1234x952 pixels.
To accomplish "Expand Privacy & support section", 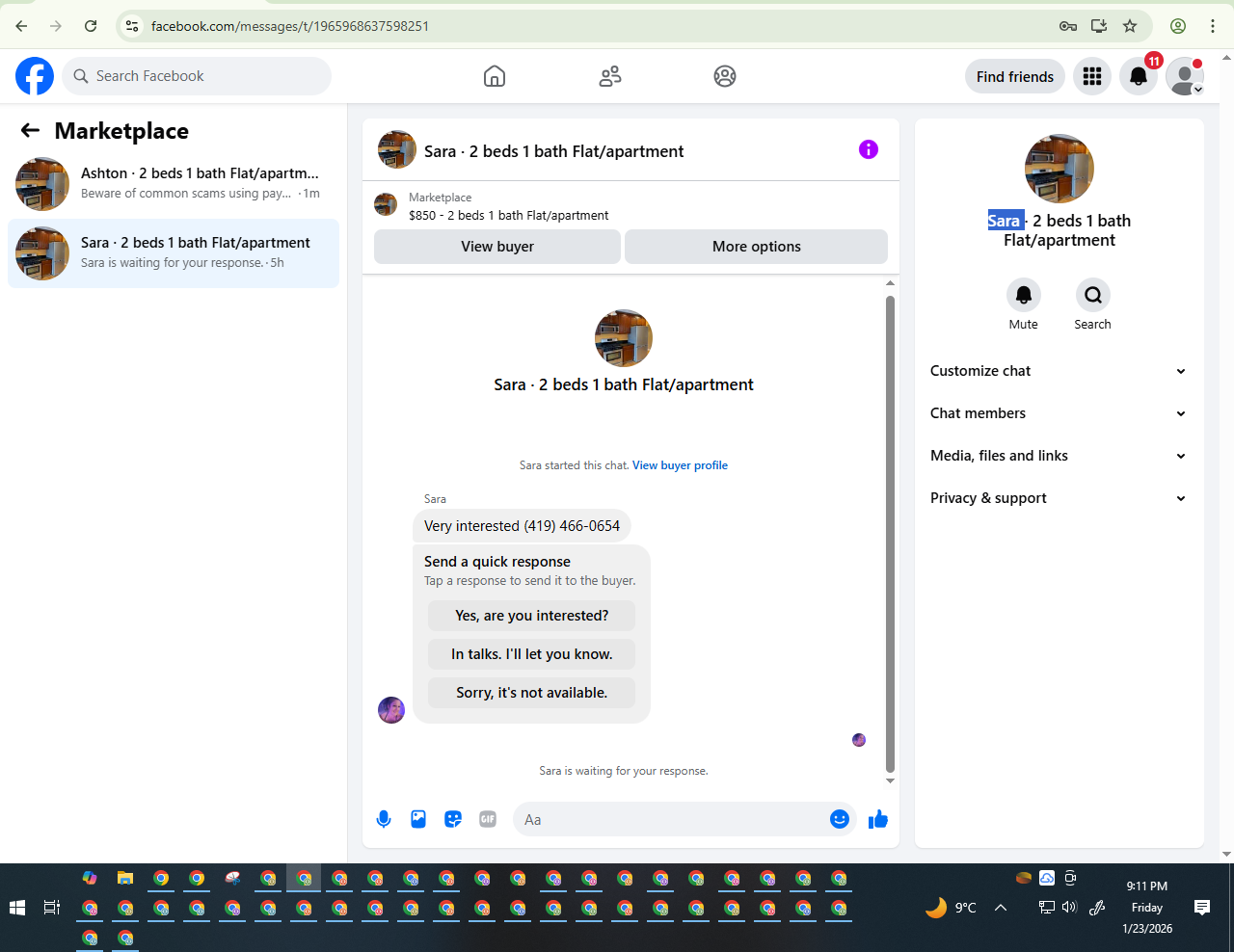I will point(1059,498).
